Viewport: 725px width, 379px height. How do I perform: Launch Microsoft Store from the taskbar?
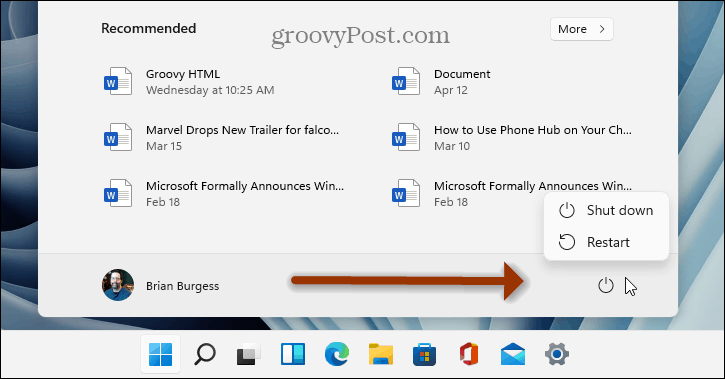[x=424, y=355]
